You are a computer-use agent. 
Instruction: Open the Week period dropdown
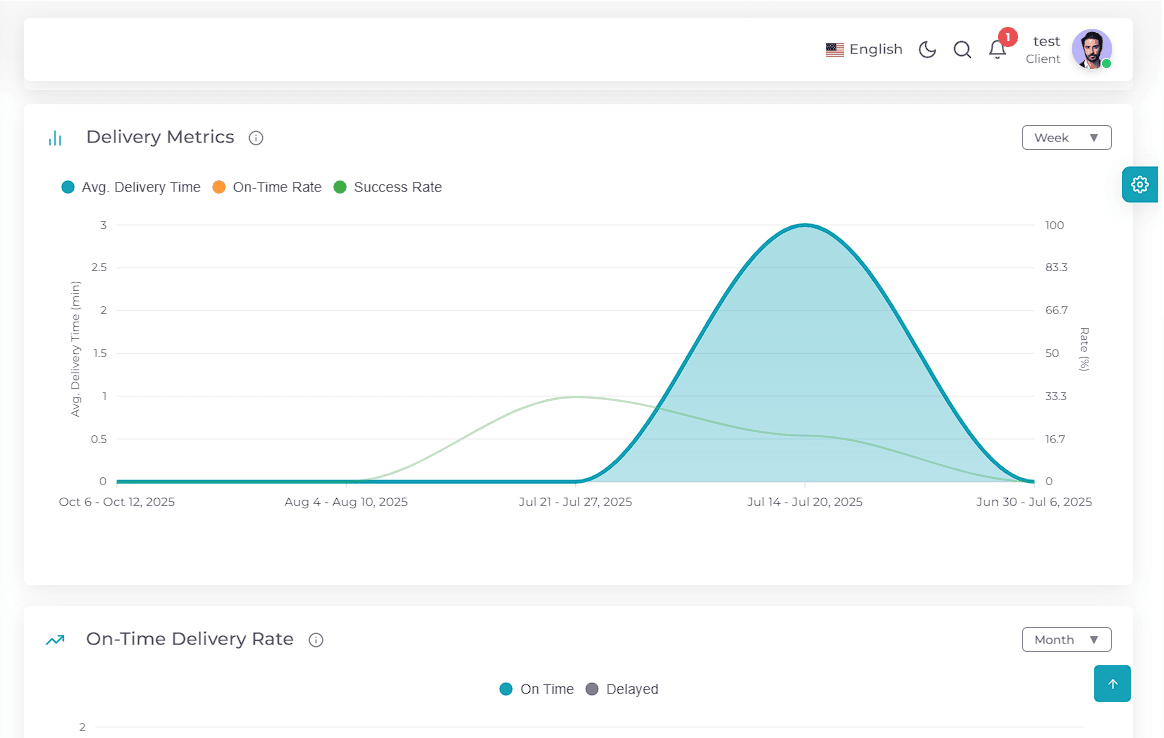[1066, 138]
